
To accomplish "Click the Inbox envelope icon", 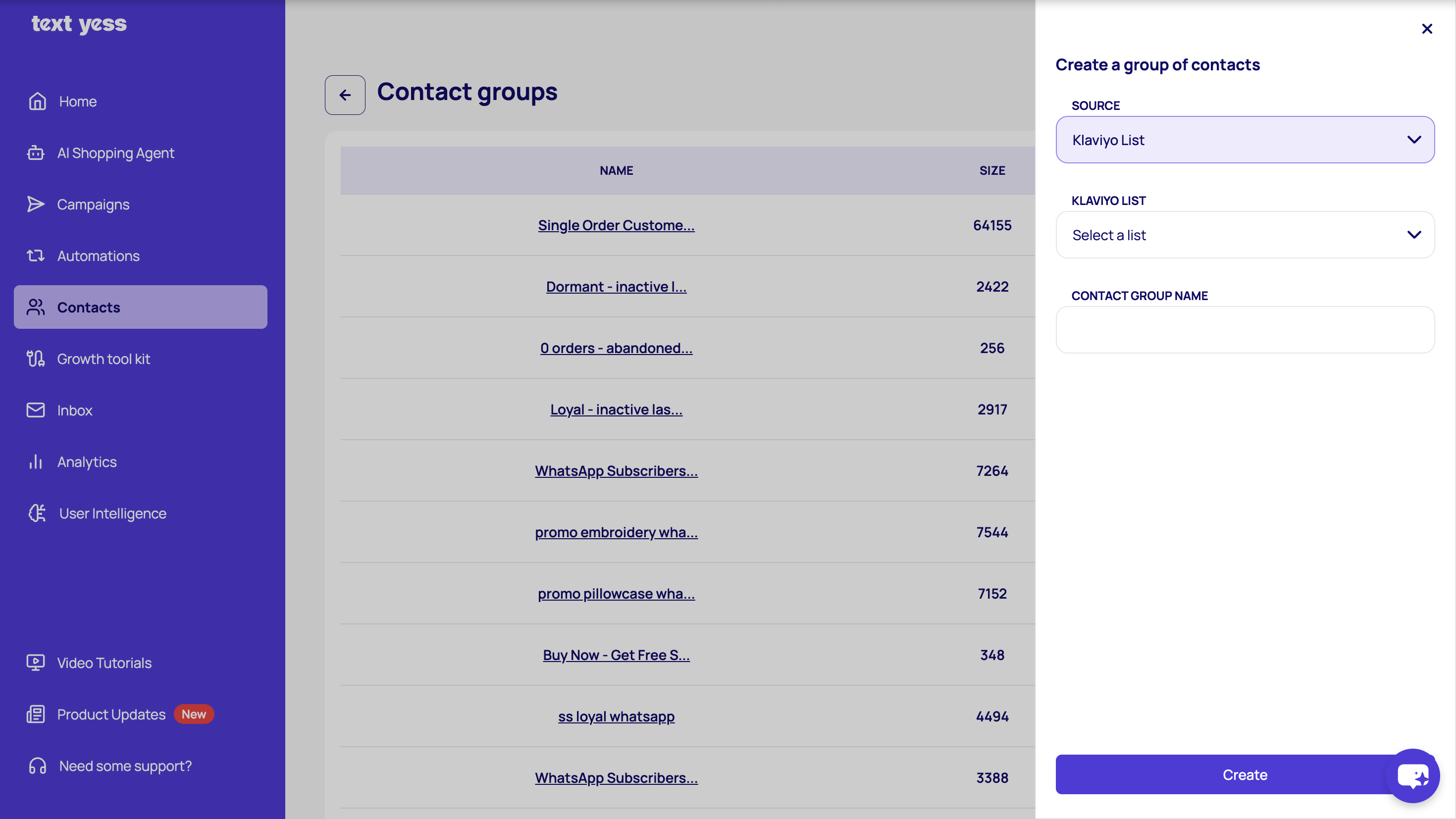I will click(x=36, y=410).
